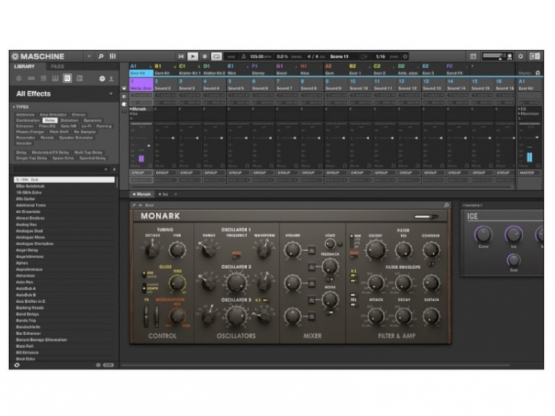The width and height of the screenshot is (555, 416).
Task: Toggle the user content icon
Action: 111,79
